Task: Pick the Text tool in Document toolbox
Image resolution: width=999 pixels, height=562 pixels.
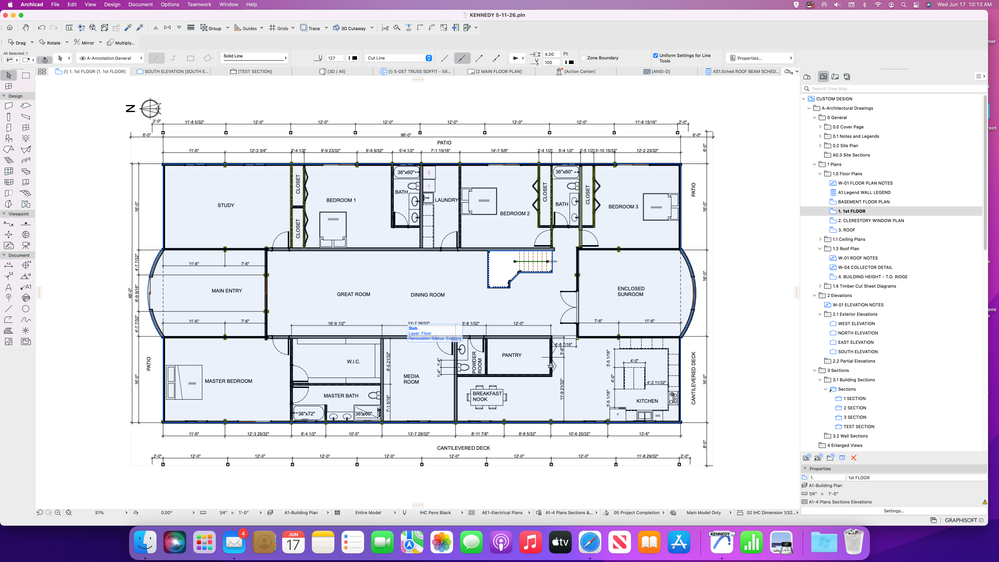Action: [x=9, y=287]
